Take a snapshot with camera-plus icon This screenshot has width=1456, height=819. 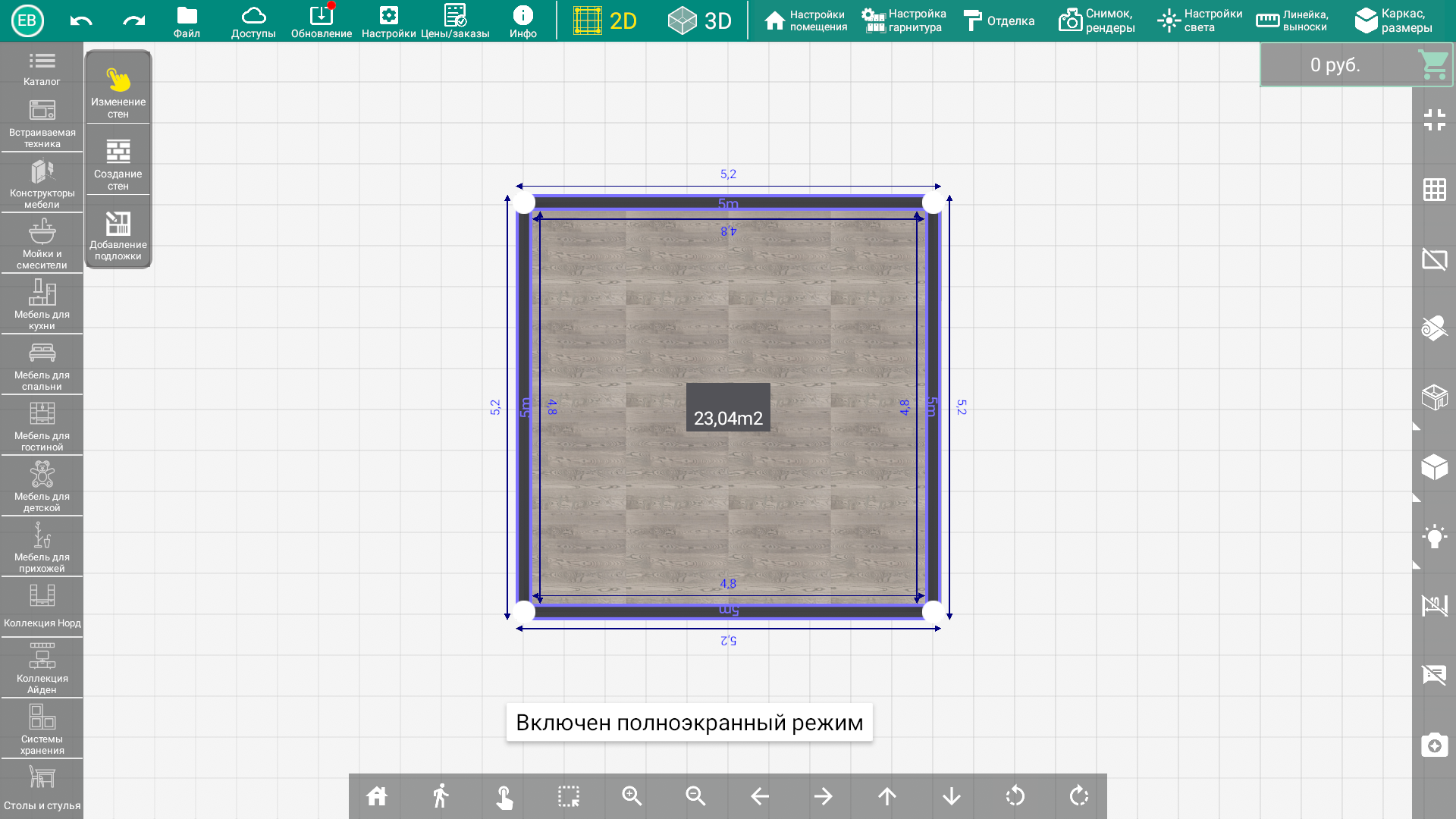point(1435,745)
